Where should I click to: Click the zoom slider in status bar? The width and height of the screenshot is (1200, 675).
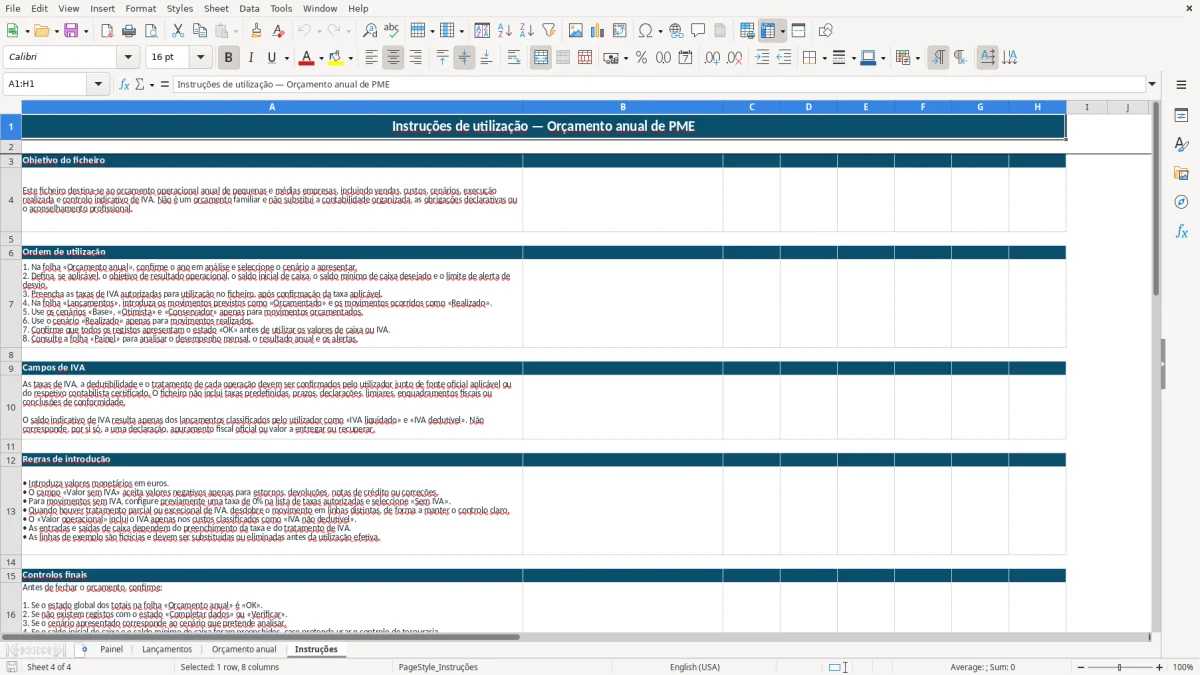1120,667
